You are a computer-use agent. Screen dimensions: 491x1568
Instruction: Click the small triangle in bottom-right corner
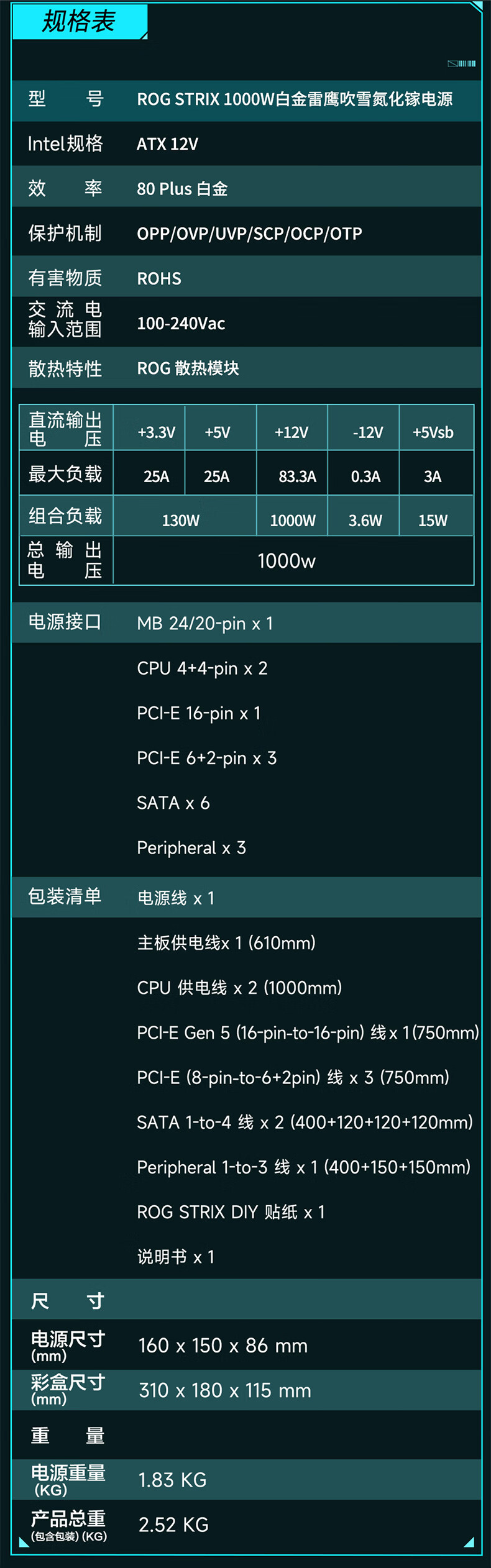tap(470, 1541)
